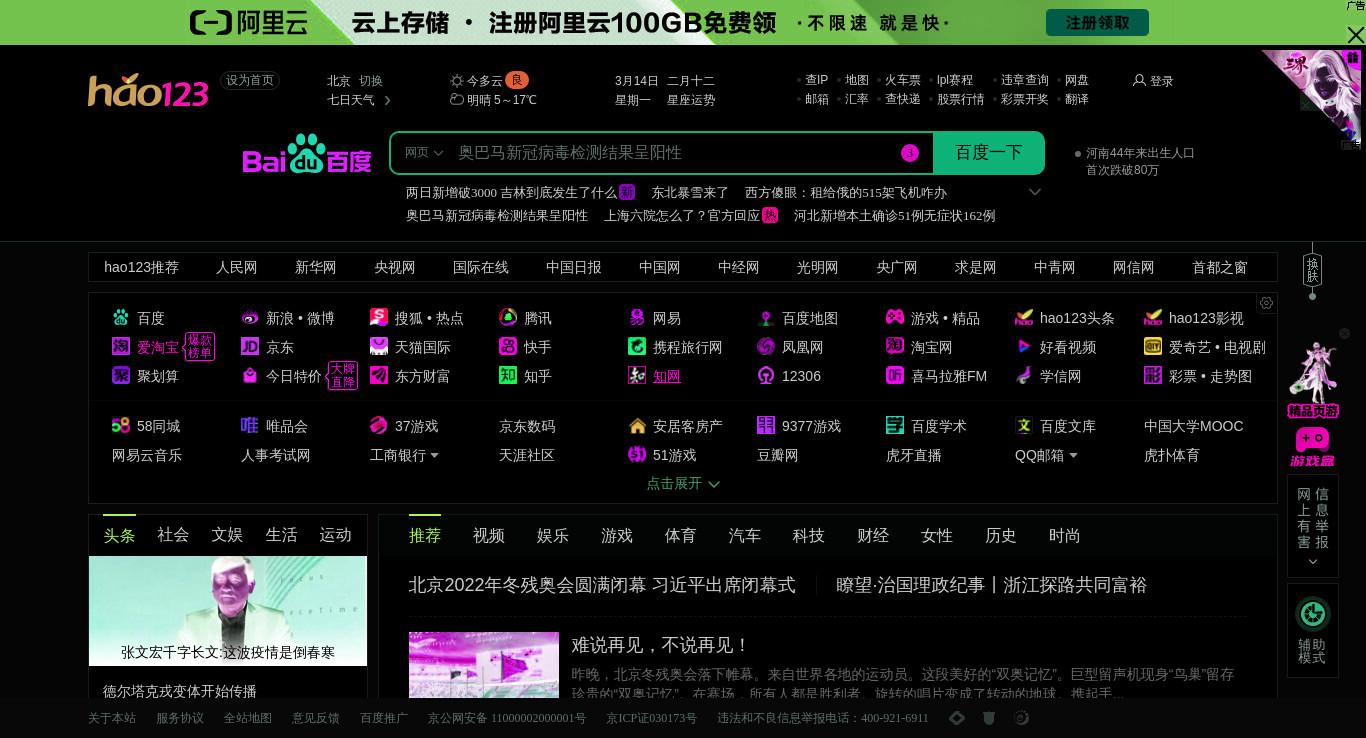Open QQ邮箱 dropdown arrow
The image size is (1366, 738).
click(1073, 456)
